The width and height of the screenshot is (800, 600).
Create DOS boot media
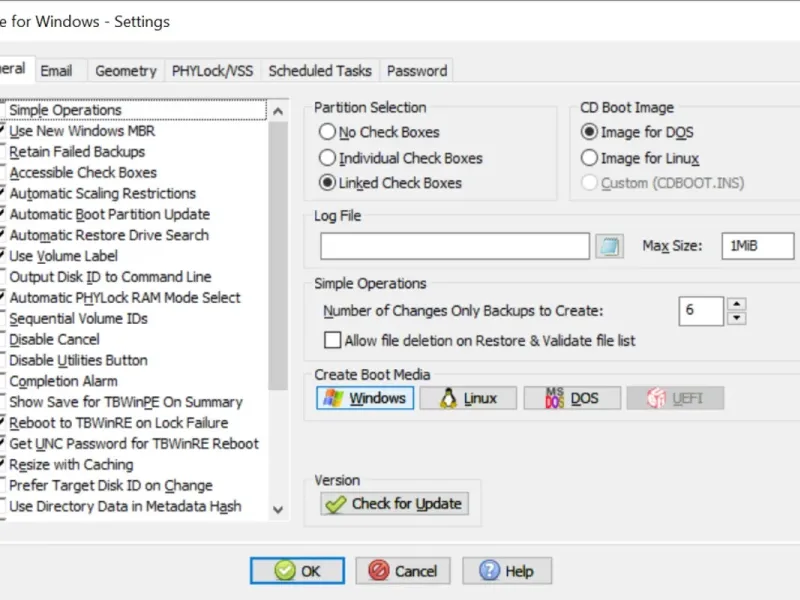pos(572,398)
